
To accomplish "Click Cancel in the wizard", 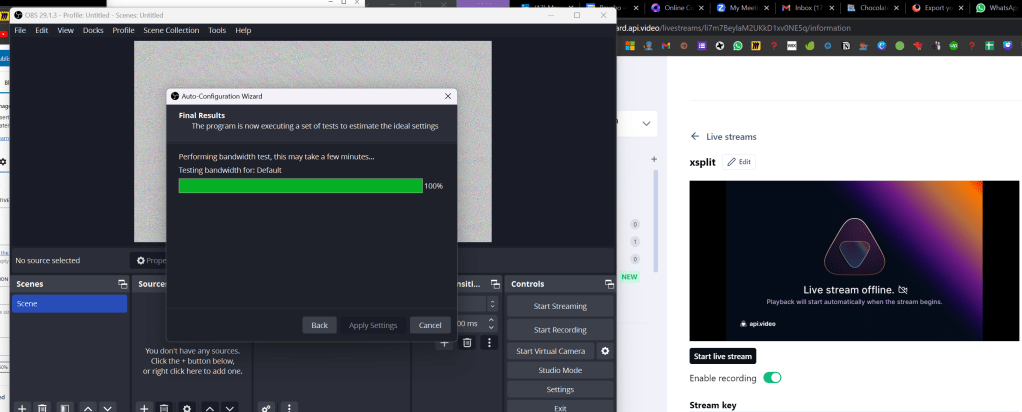I will [430, 325].
